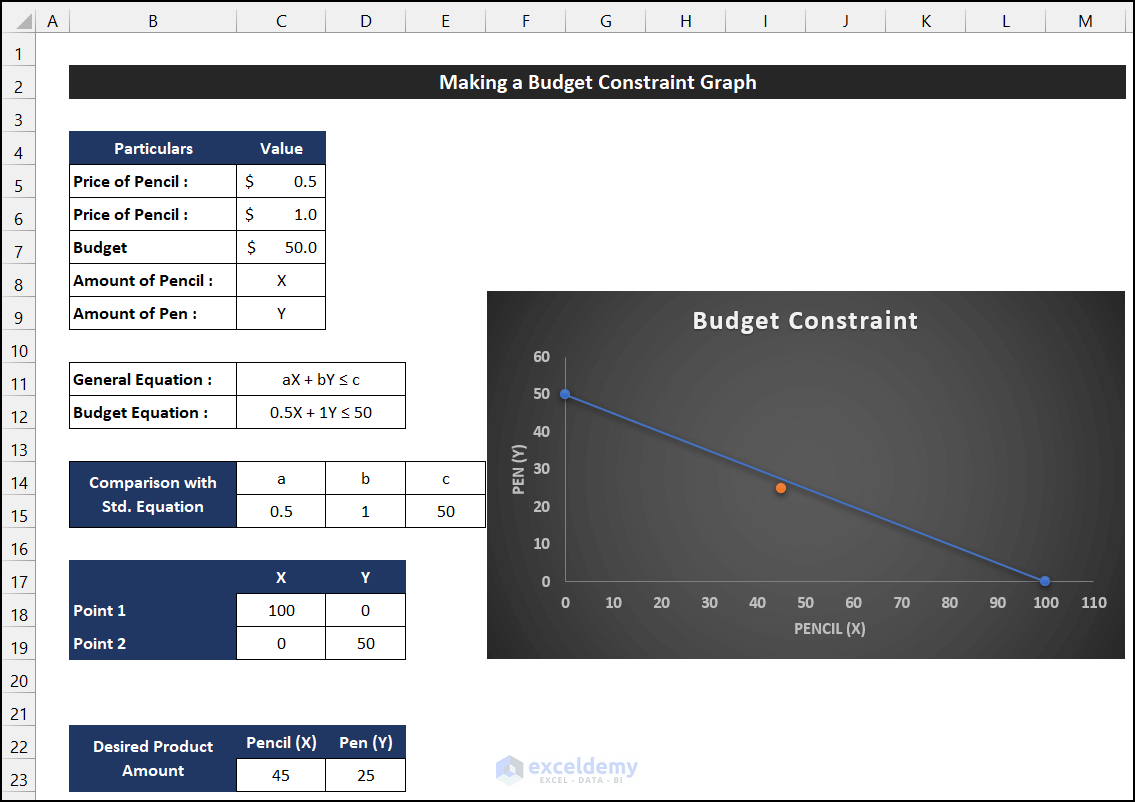Click the orange desired-amount data point
1135x802 pixels.
(x=780, y=488)
